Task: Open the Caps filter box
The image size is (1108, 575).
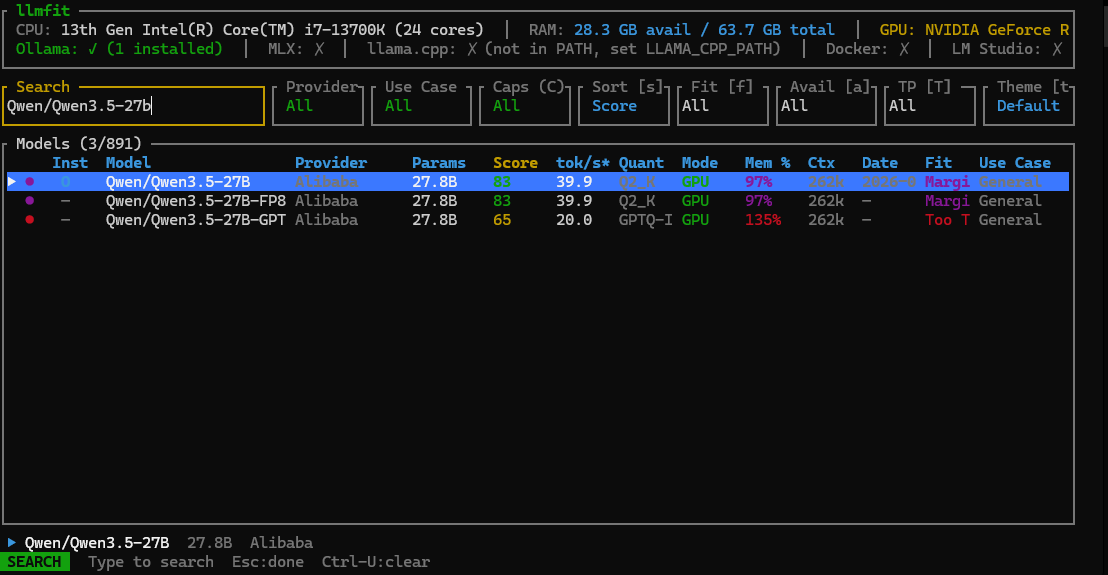Action: click(x=525, y=106)
